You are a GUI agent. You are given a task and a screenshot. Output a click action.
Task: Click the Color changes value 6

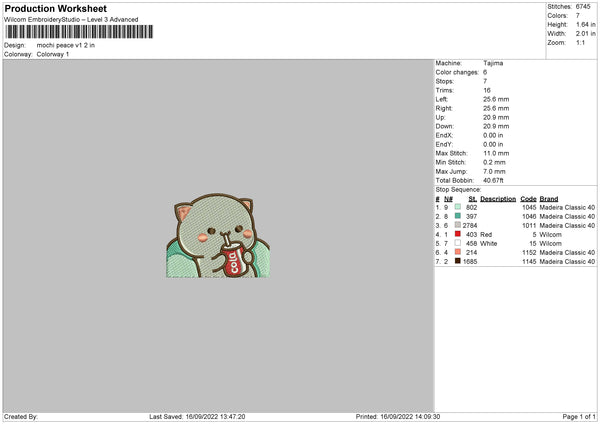485,72
